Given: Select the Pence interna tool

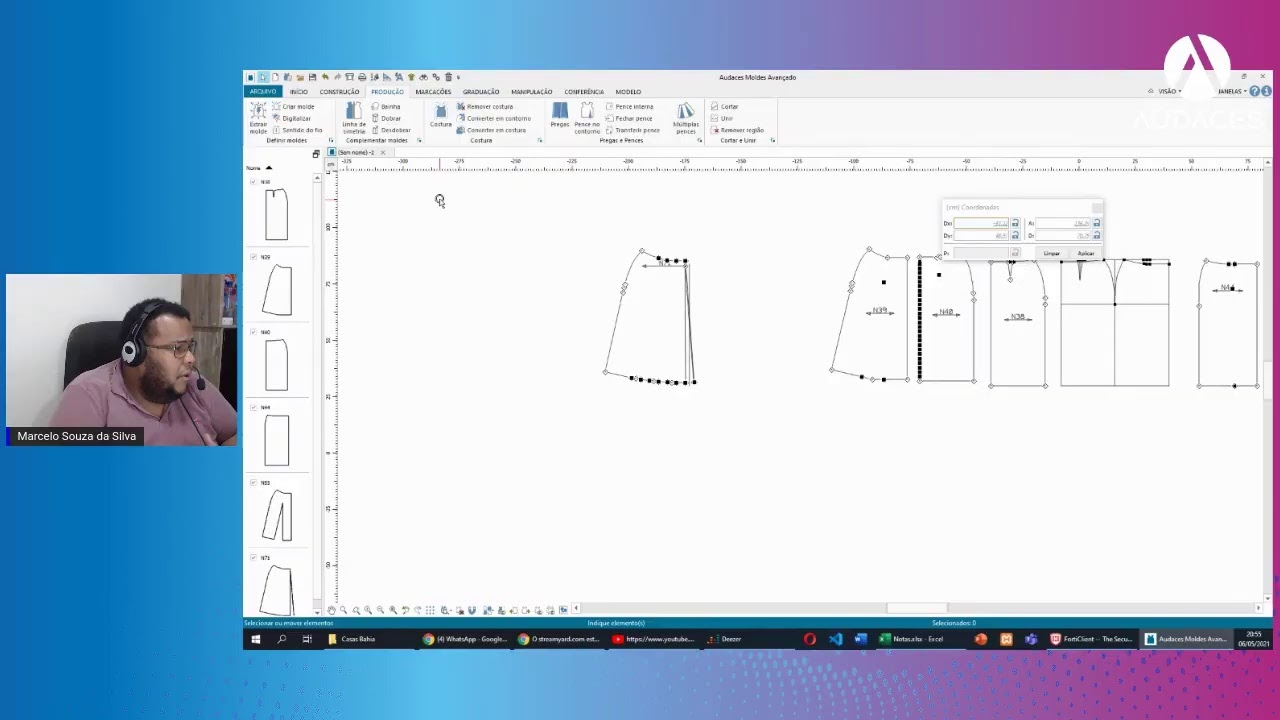Looking at the screenshot, I should pos(629,106).
